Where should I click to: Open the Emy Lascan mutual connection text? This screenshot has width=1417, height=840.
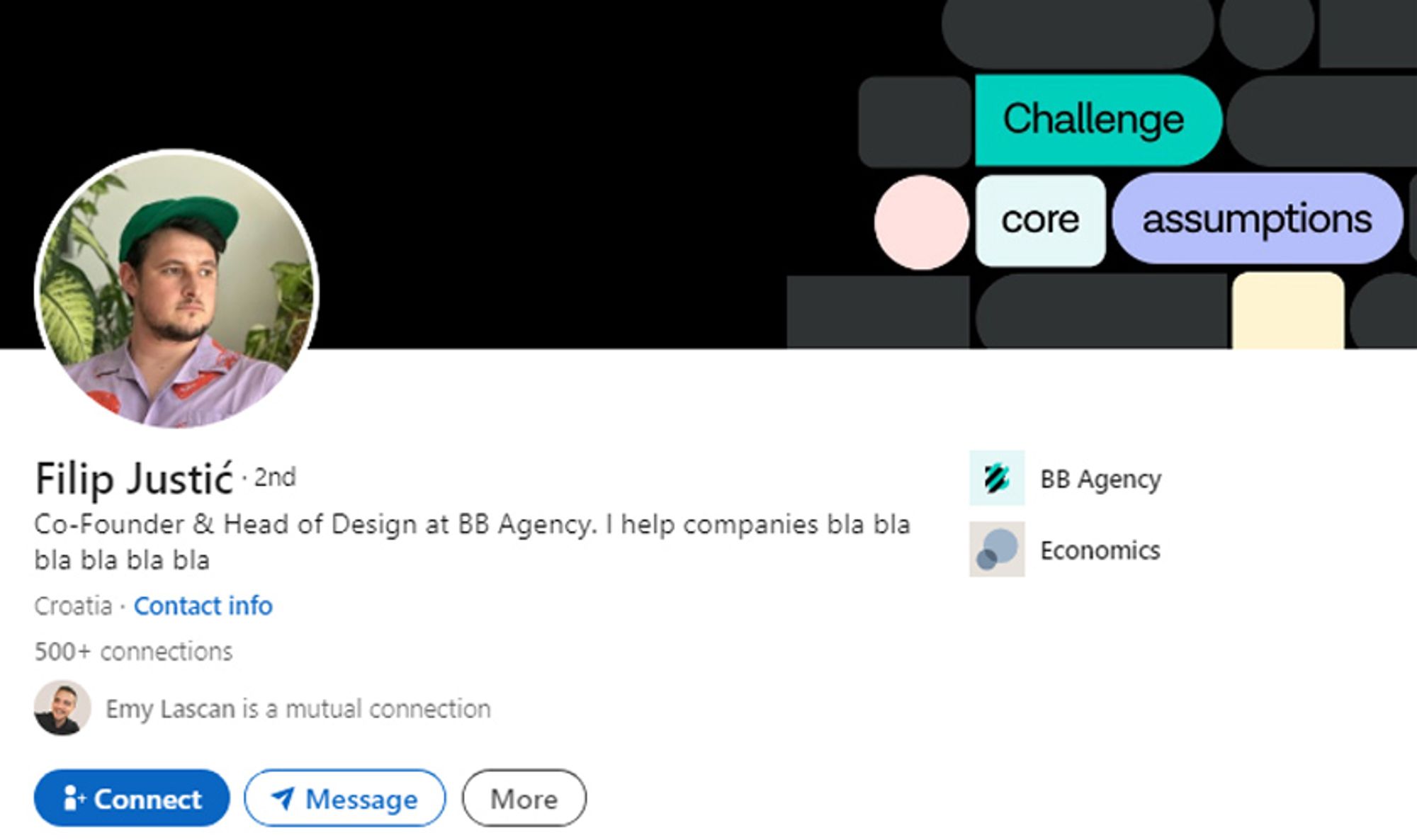coord(298,709)
